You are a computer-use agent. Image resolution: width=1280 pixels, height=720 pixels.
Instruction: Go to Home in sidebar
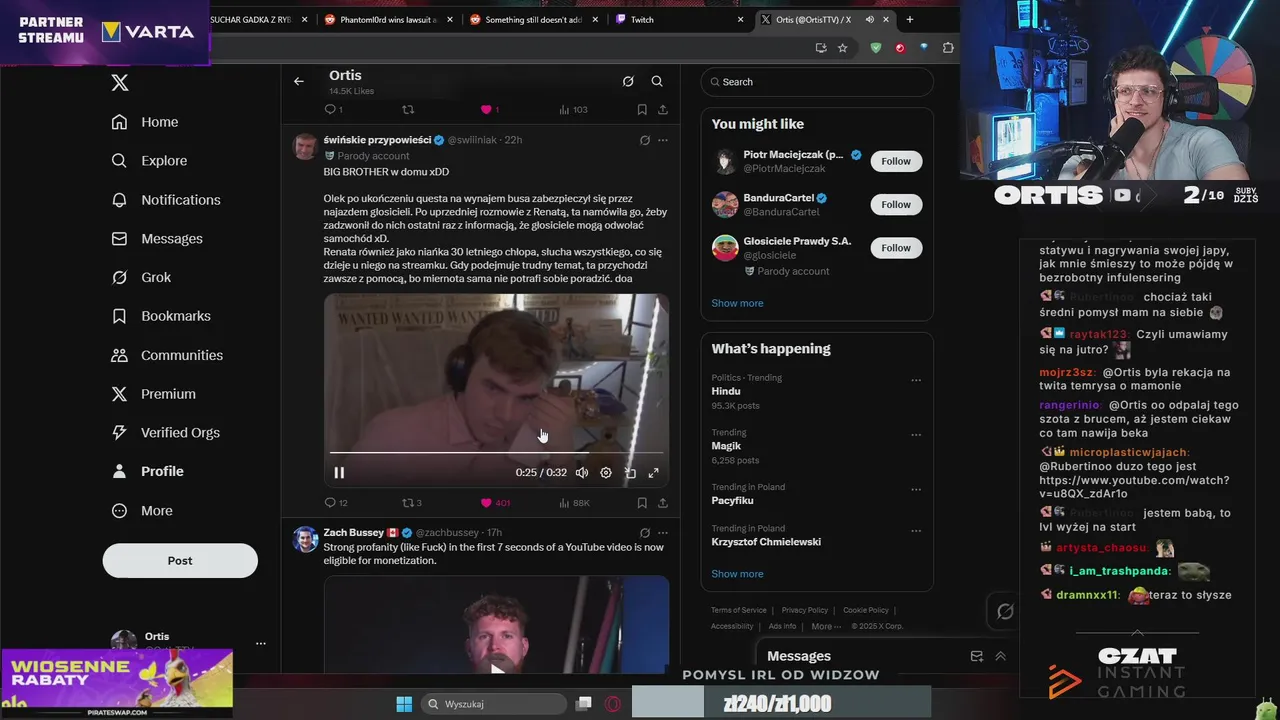tap(146, 122)
